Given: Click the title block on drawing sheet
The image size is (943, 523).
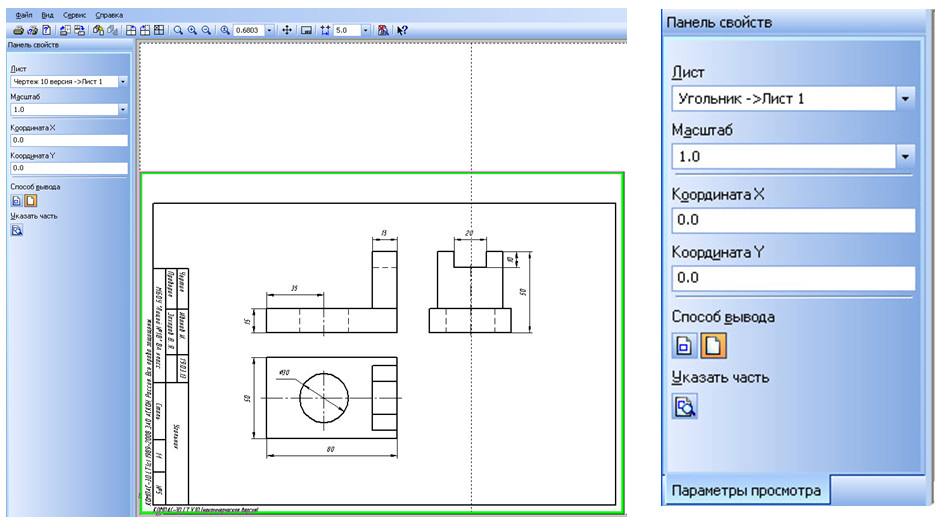Looking at the screenshot, I should click(x=171, y=386).
